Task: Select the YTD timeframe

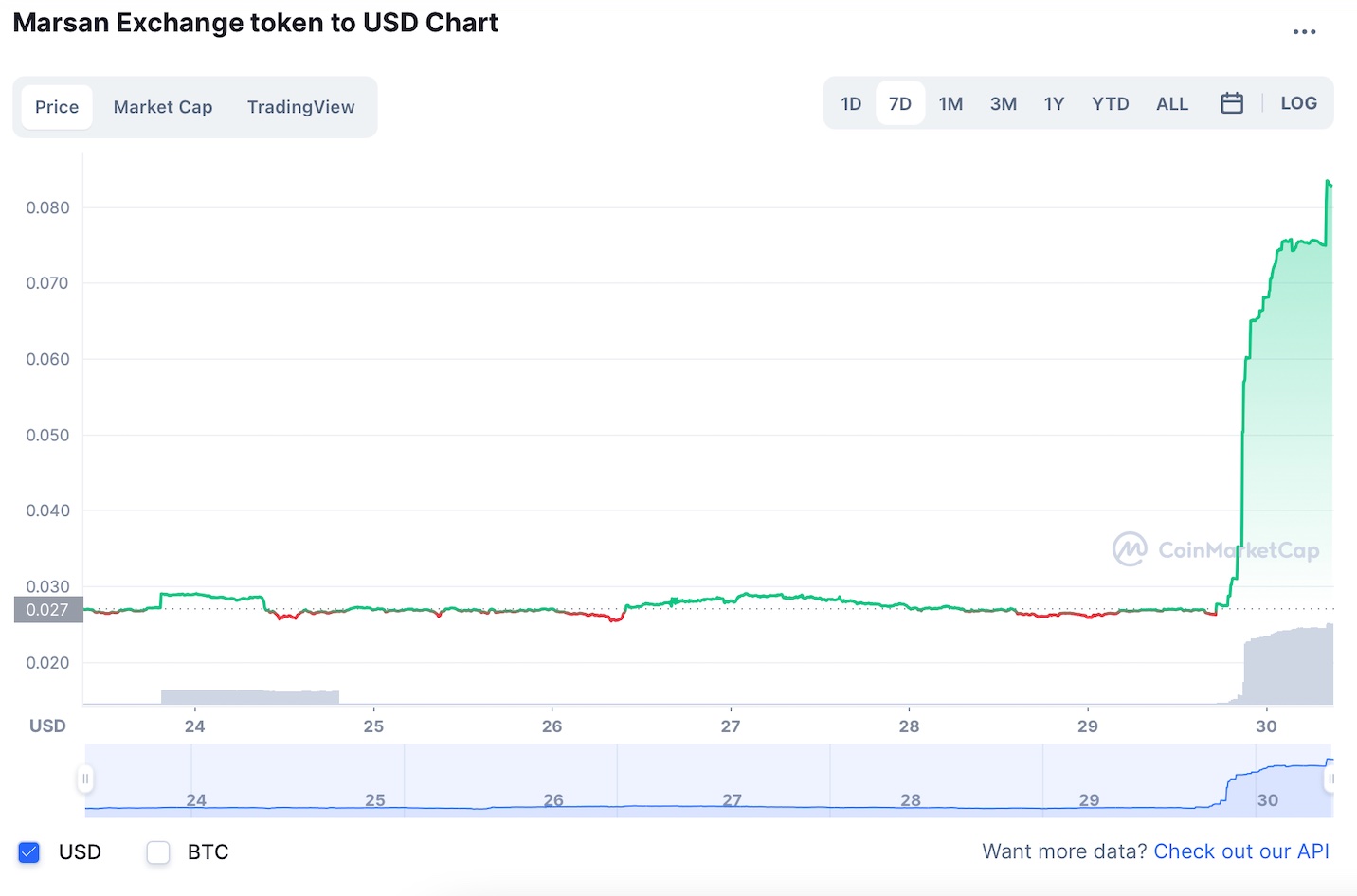Action: [x=1110, y=102]
